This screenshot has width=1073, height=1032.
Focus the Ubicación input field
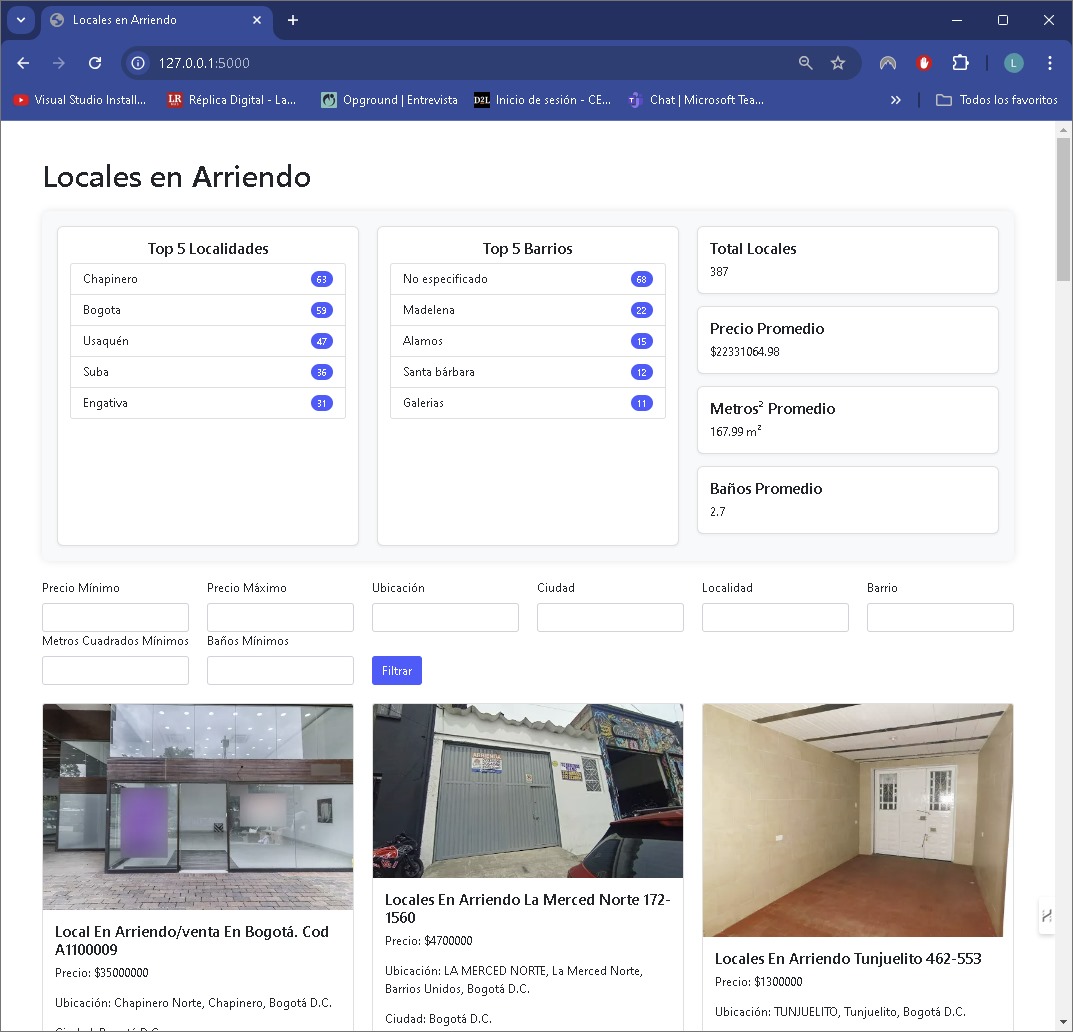445,617
